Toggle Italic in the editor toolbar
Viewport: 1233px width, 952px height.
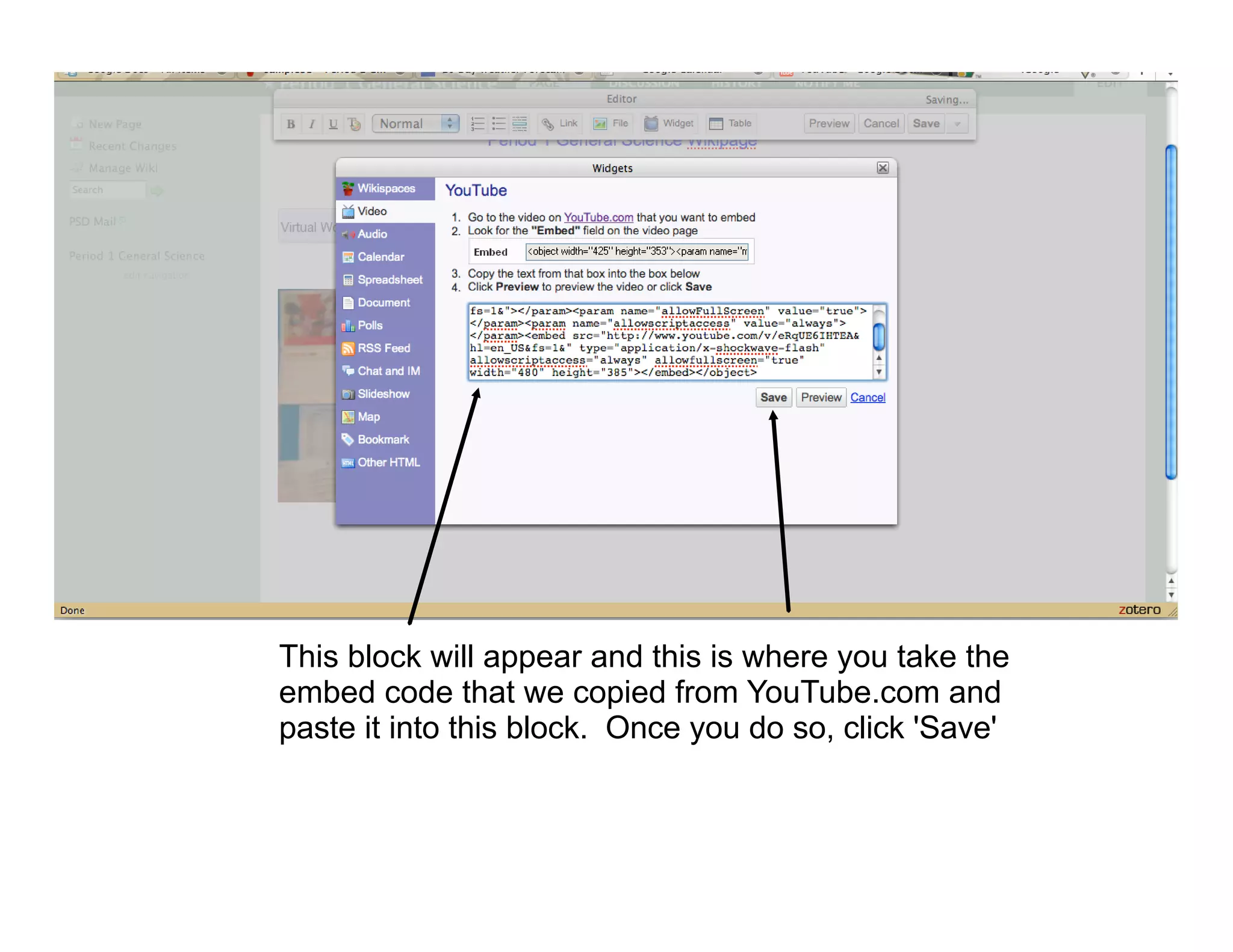pyautogui.click(x=312, y=124)
